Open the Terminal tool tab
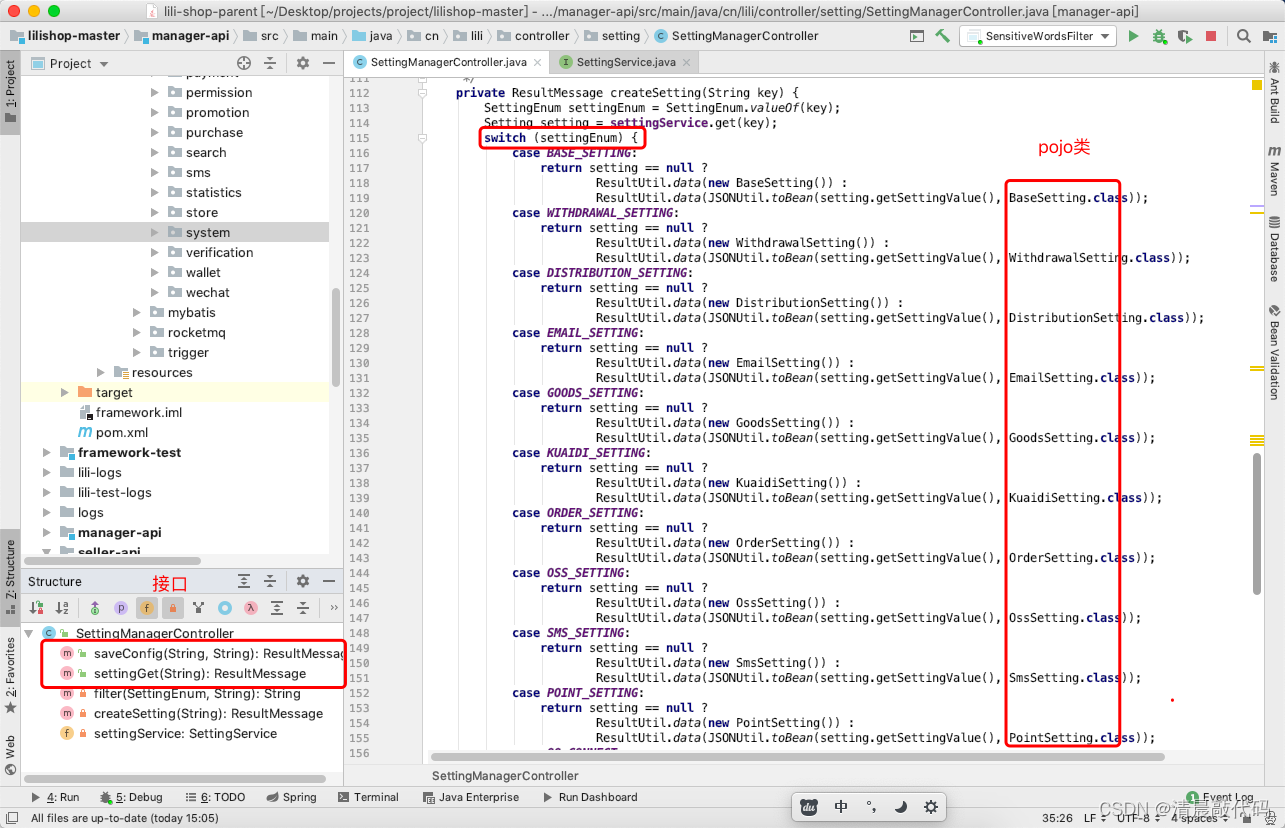The height and width of the screenshot is (828, 1285). [x=367, y=797]
